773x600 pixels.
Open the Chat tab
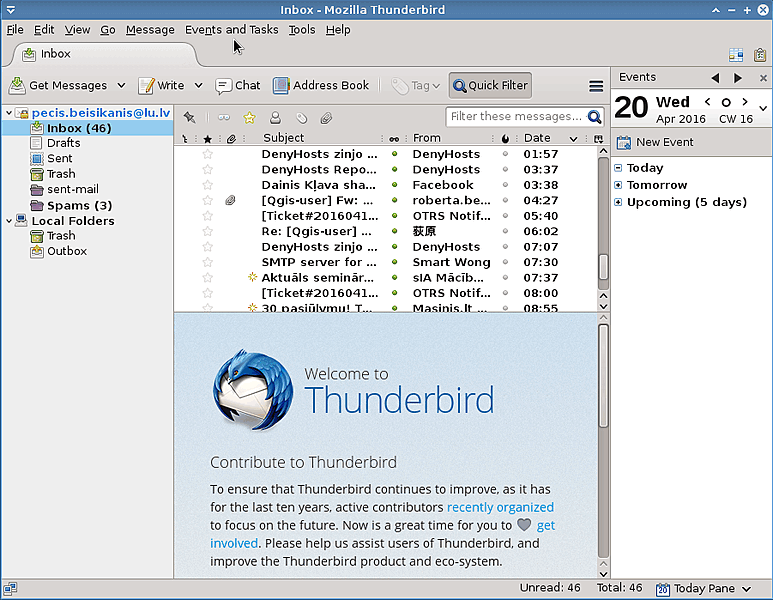(x=238, y=85)
